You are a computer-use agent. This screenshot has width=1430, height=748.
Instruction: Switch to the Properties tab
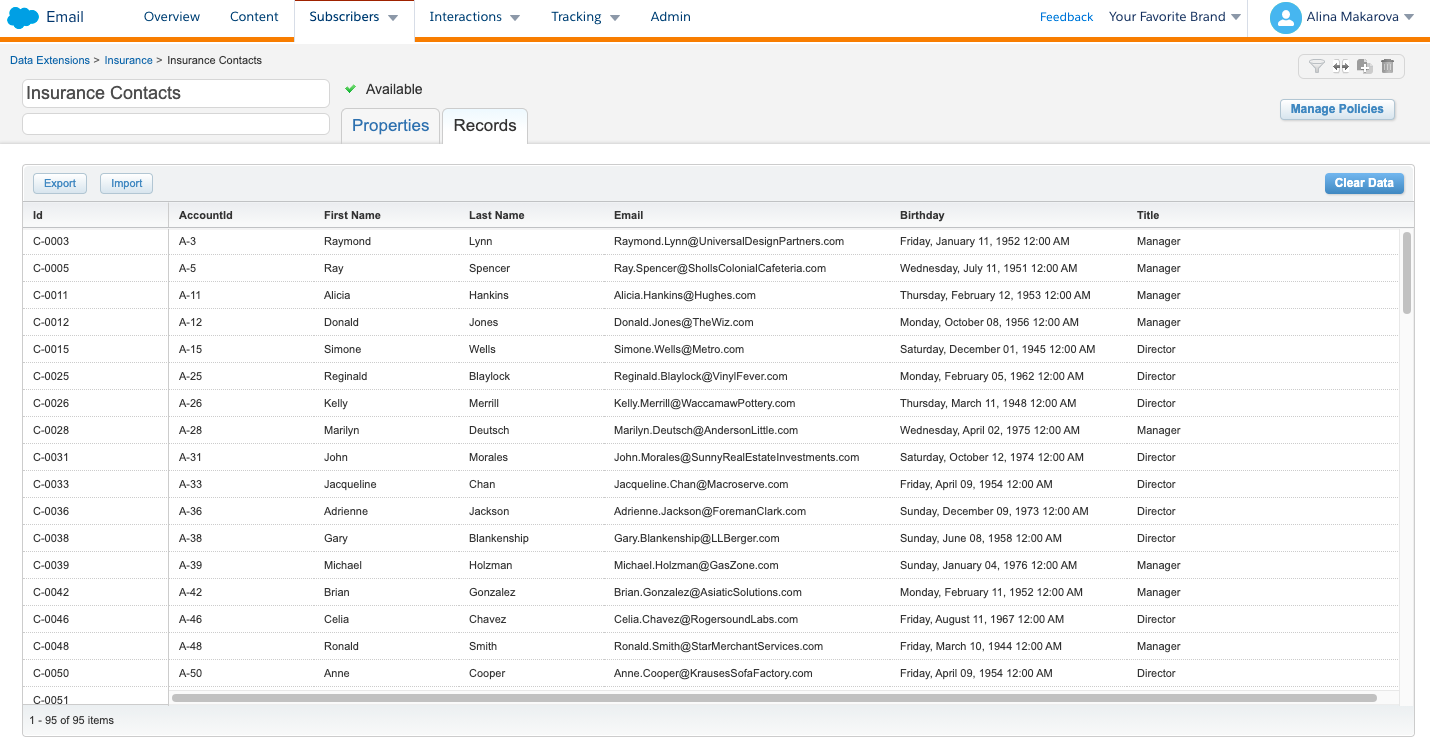click(390, 125)
